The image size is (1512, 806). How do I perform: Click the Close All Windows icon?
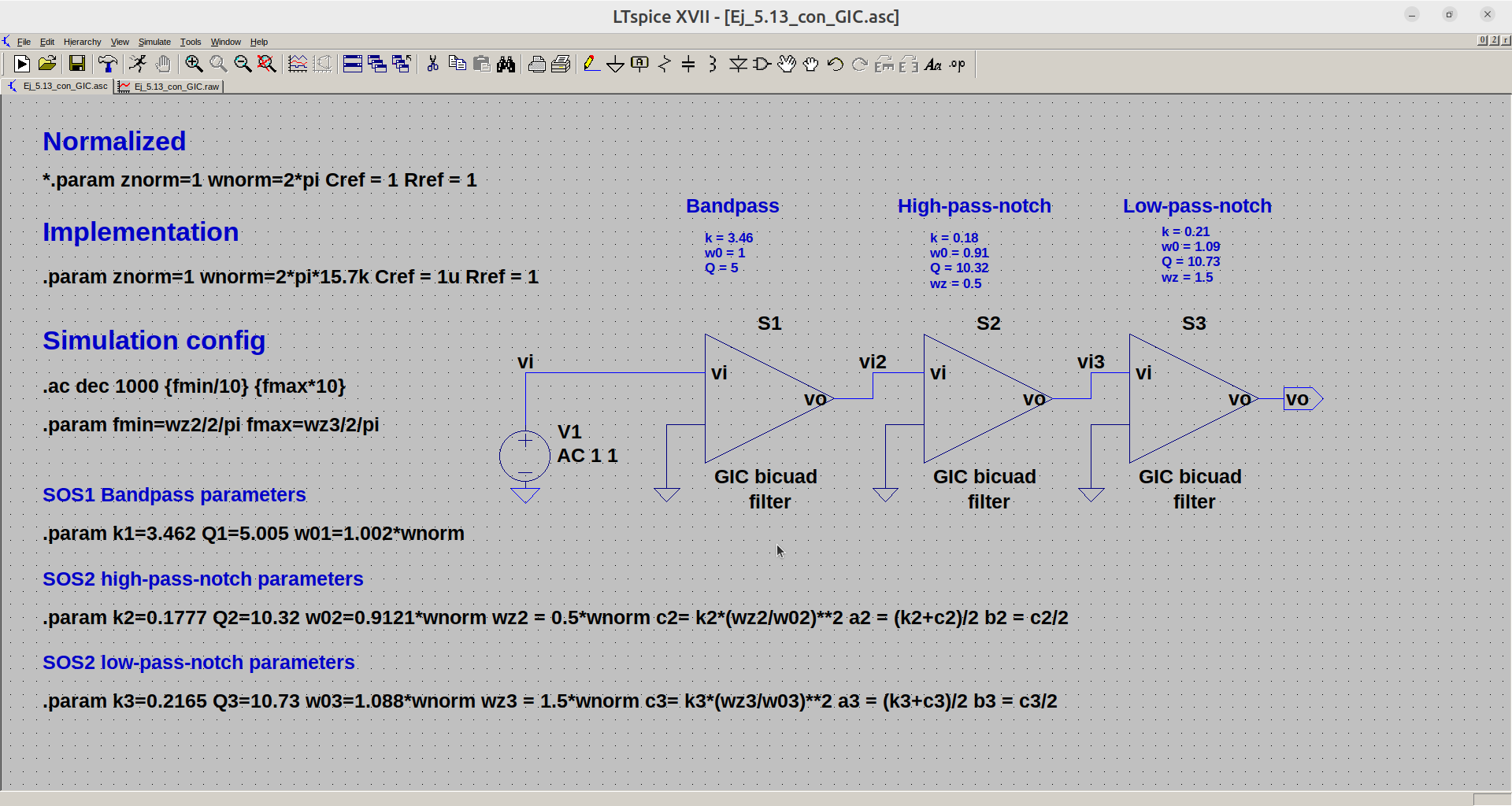402,65
